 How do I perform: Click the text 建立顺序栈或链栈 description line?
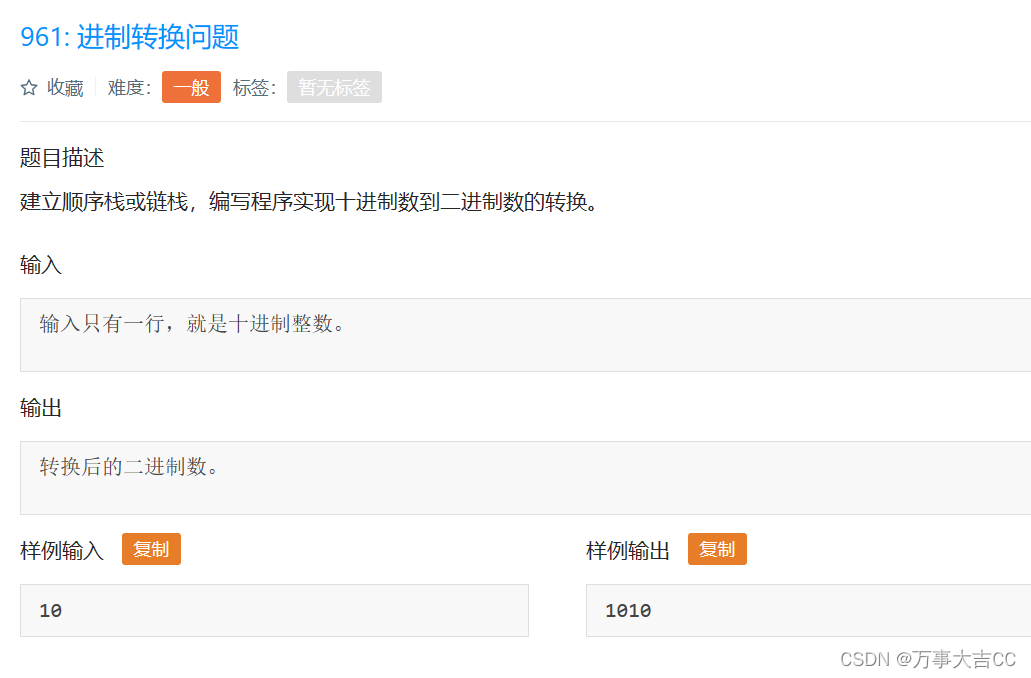309,202
